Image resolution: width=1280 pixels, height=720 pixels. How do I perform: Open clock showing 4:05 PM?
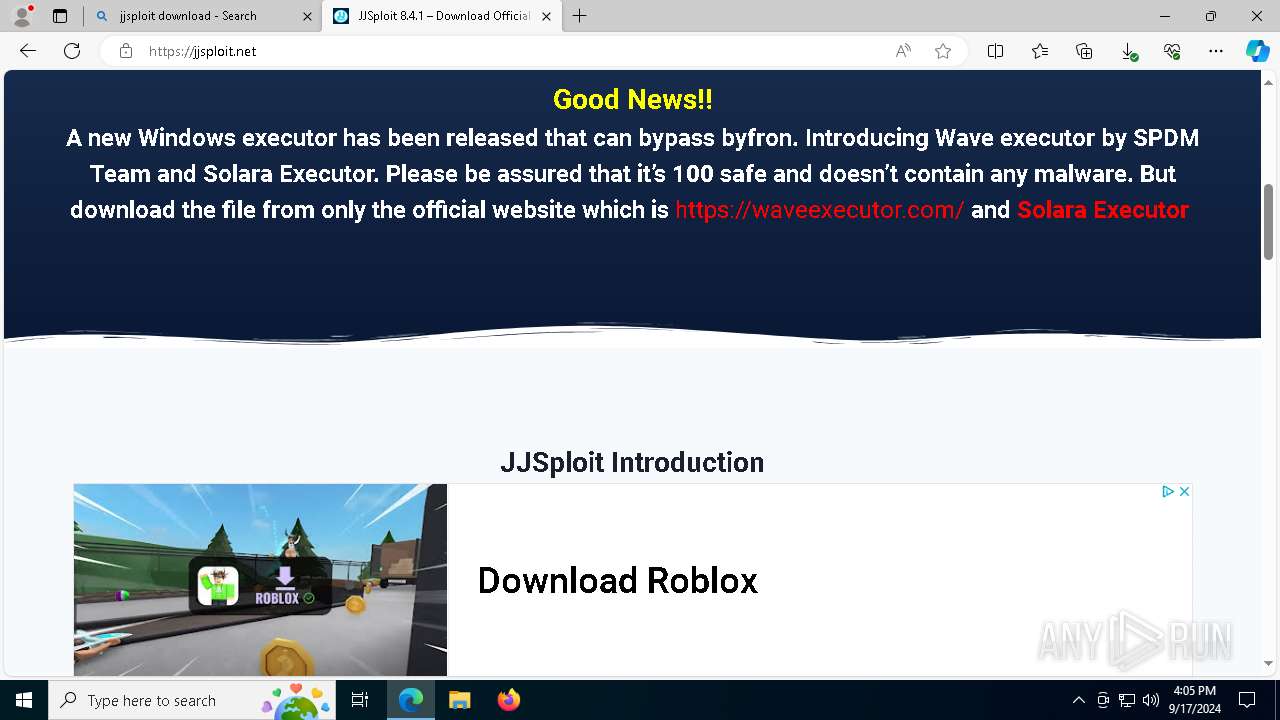[x=1195, y=700]
